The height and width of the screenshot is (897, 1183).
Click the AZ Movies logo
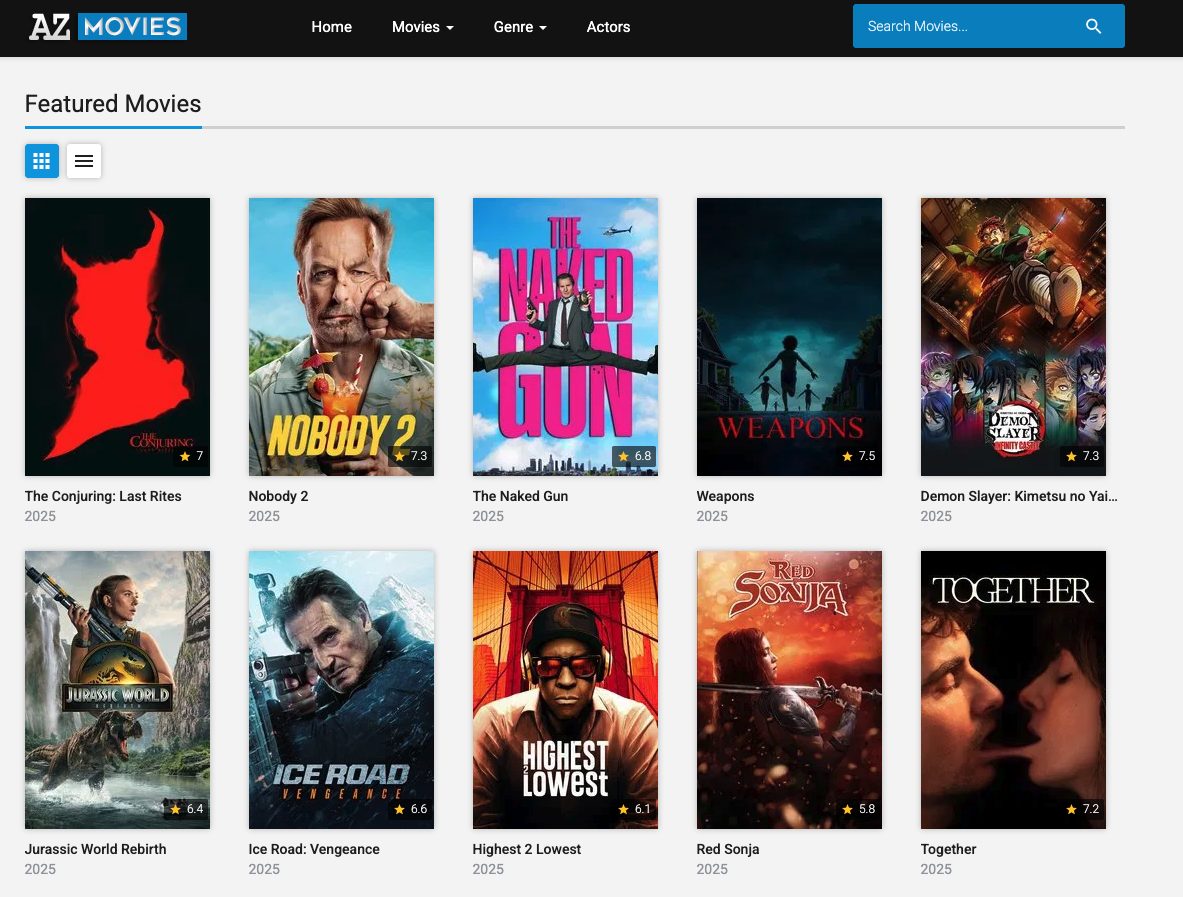tap(108, 27)
